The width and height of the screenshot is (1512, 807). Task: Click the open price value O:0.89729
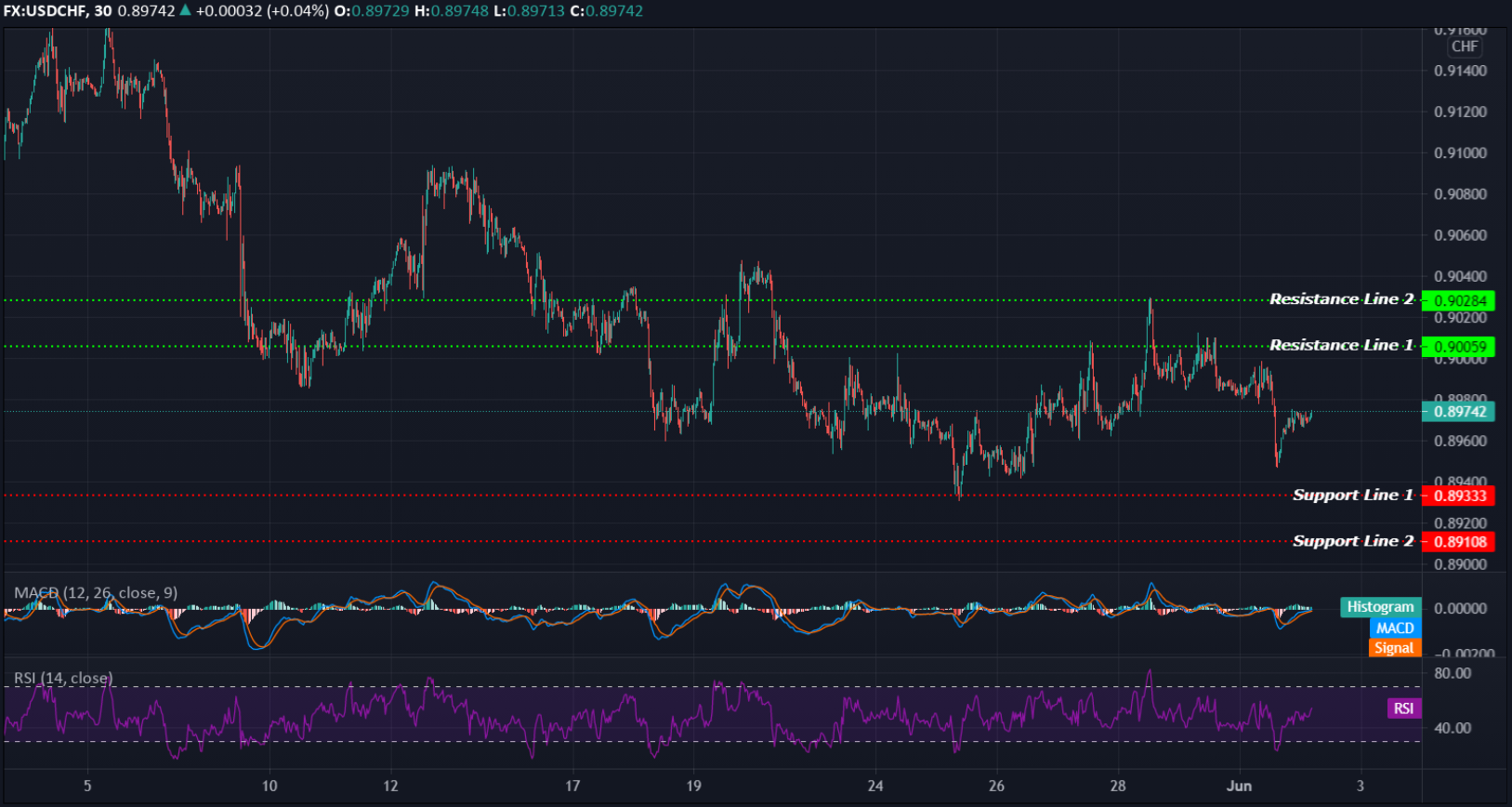pyautogui.click(x=372, y=11)
